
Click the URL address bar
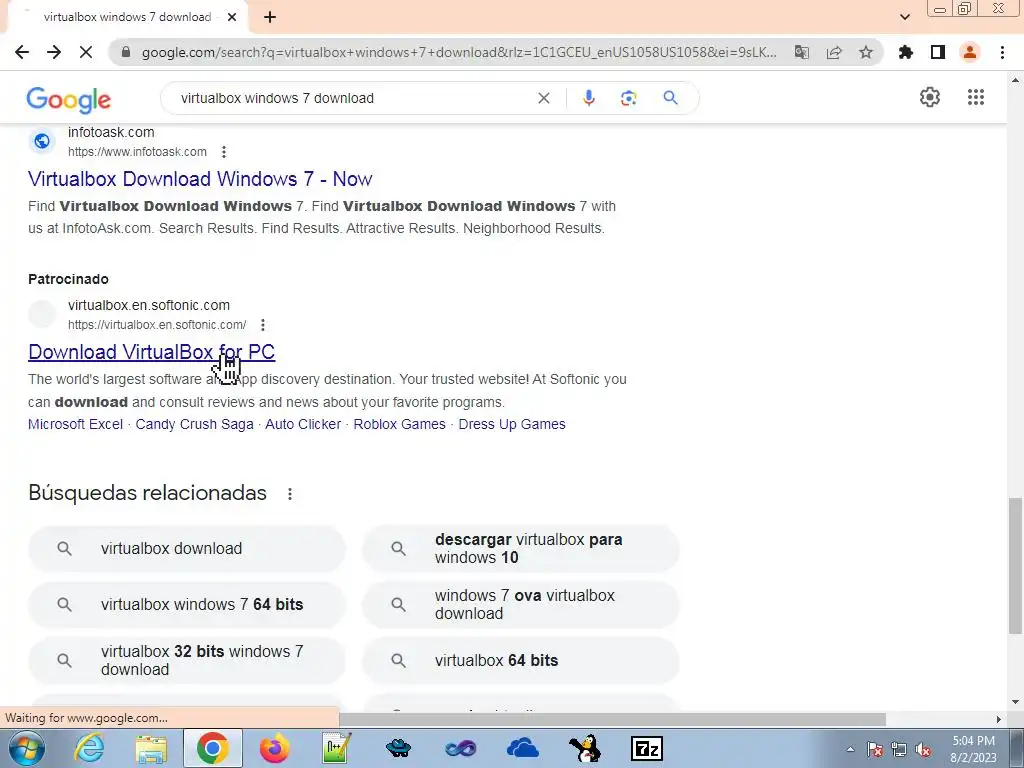coord(459,52)
